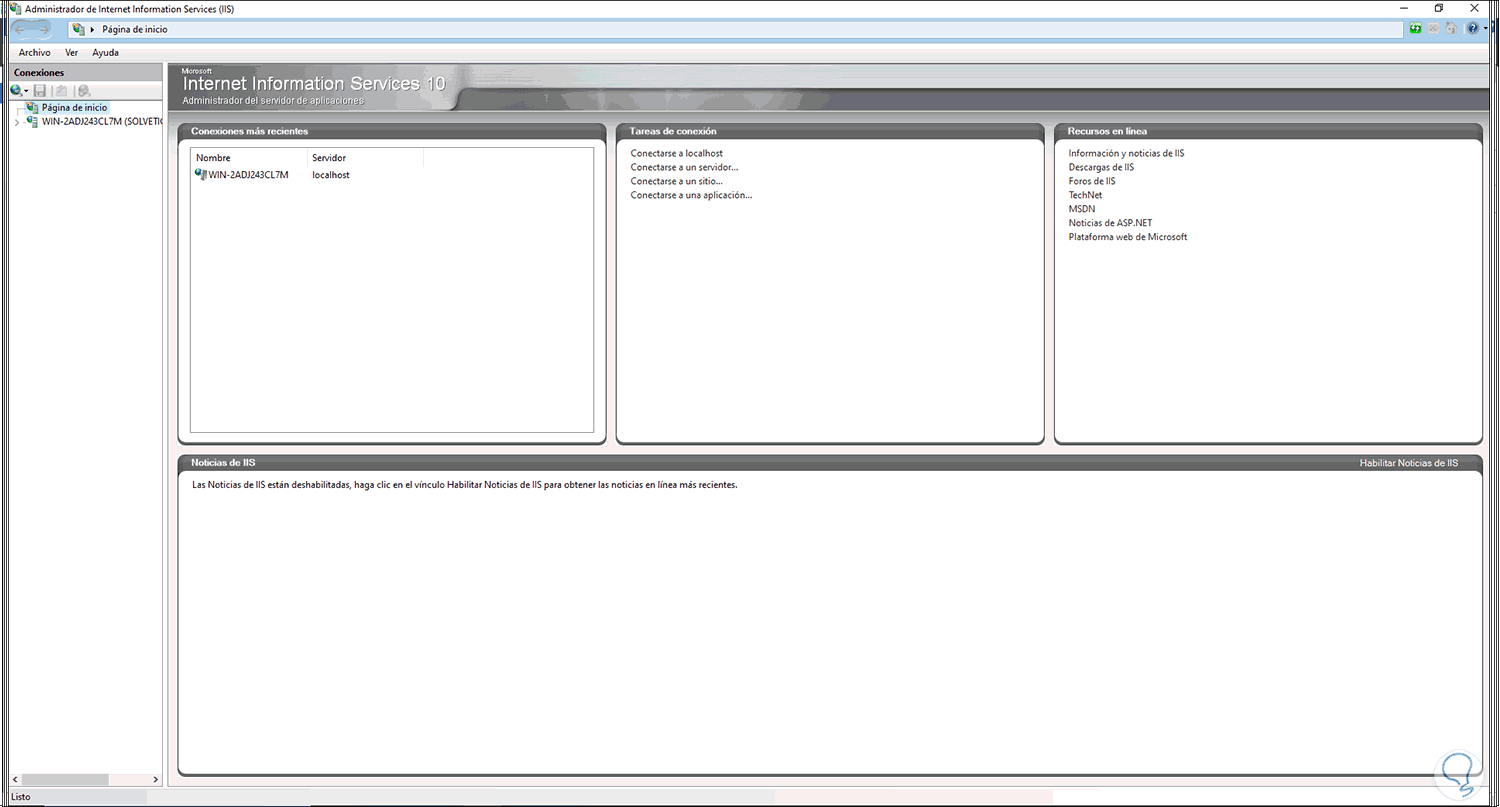This screenshot has width=1500, height=807.
Task: Select Página de inicio in the connections tree
Action: point(74,107)
